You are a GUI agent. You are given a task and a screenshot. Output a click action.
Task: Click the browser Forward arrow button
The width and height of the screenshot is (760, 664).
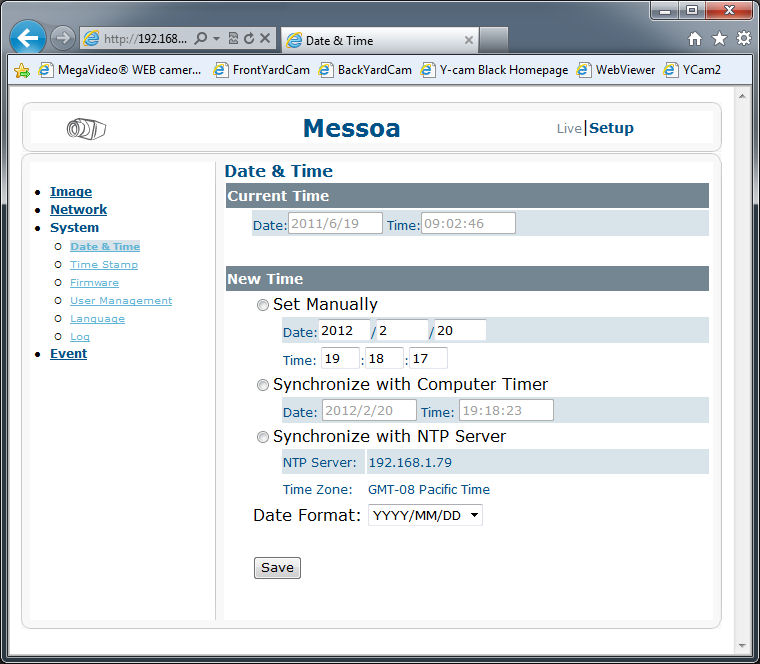(62, 39)
